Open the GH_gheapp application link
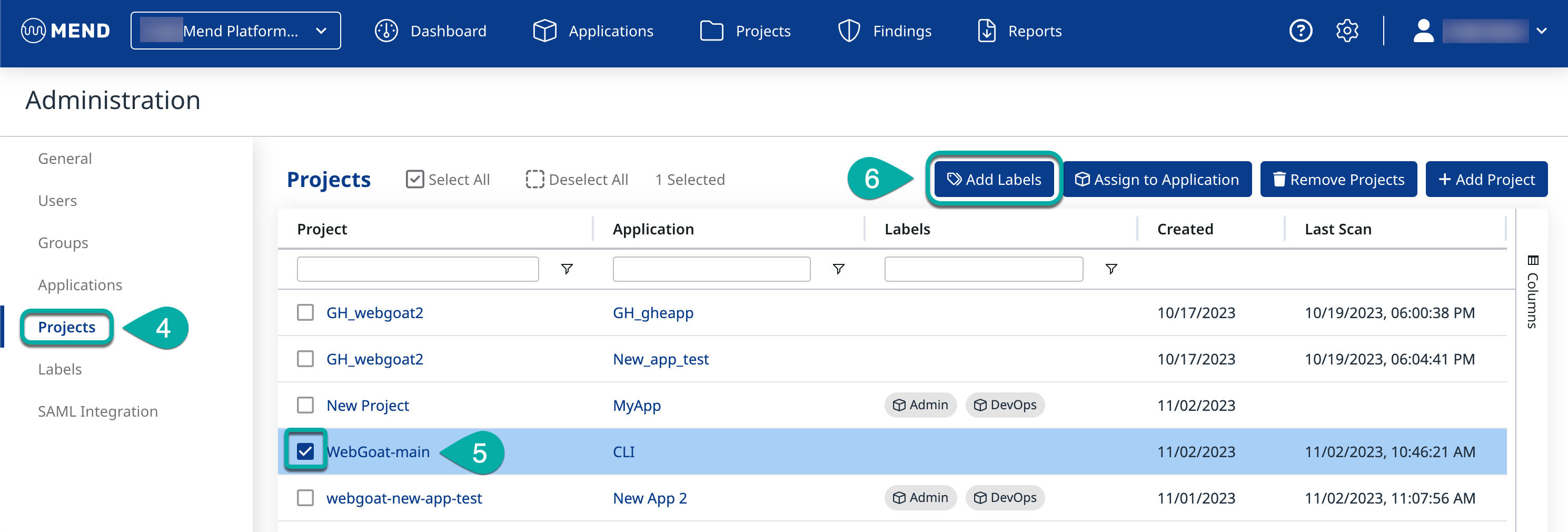This screenshot has height=532, width=1568. click(652, 312)
